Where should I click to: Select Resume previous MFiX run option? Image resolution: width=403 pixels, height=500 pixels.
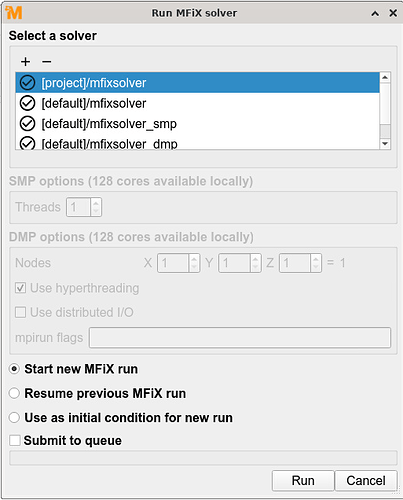(14, 393)
